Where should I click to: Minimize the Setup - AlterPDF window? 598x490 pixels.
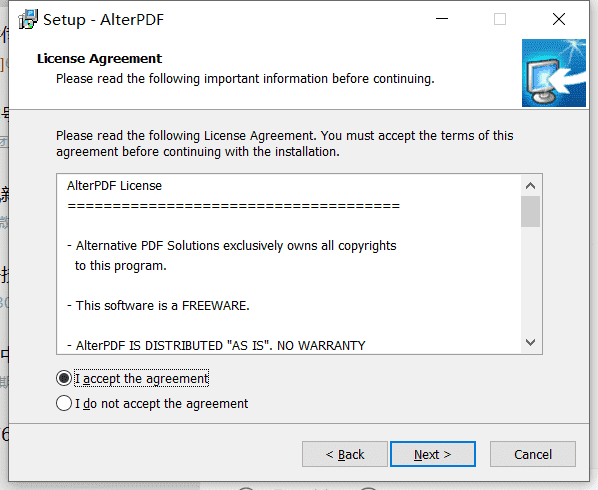pyautogui.click(x=442, y=19)
